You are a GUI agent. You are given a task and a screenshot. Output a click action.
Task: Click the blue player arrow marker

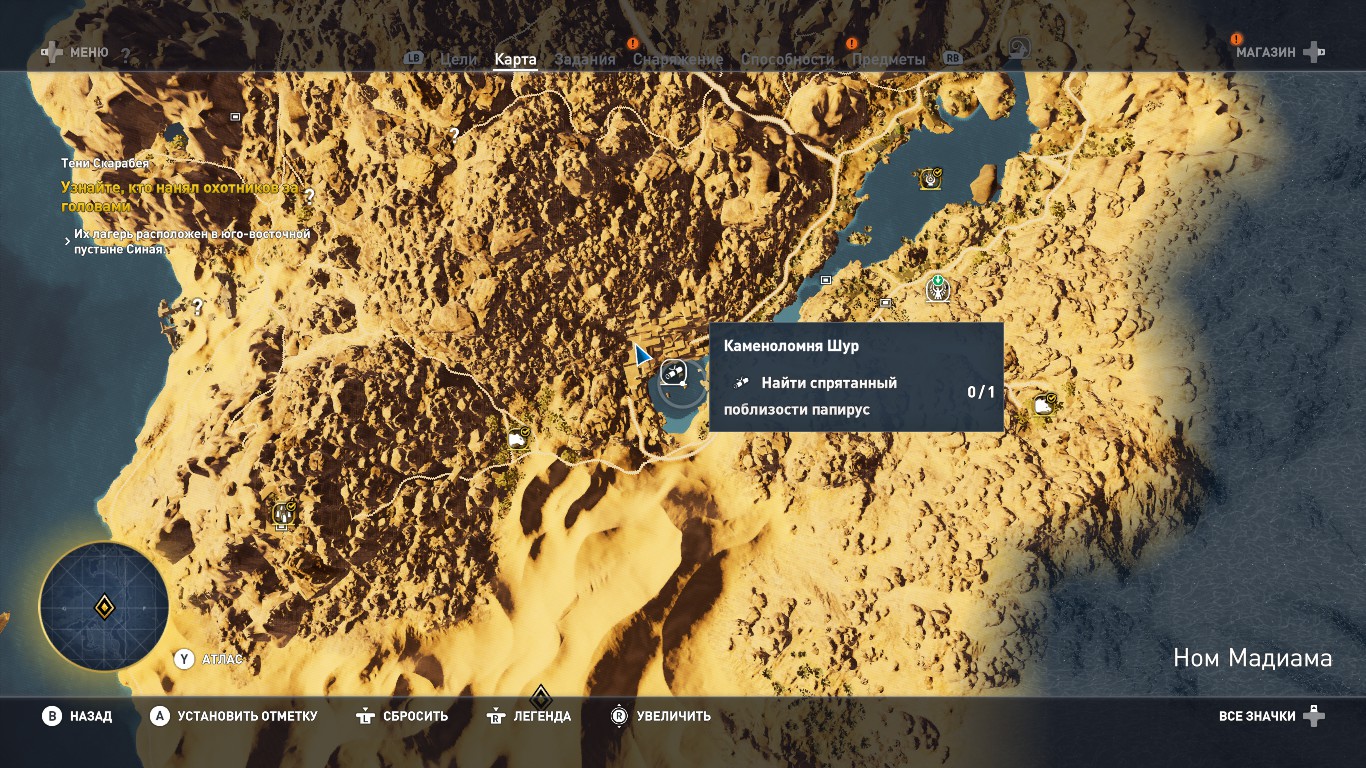coord(642,355)
